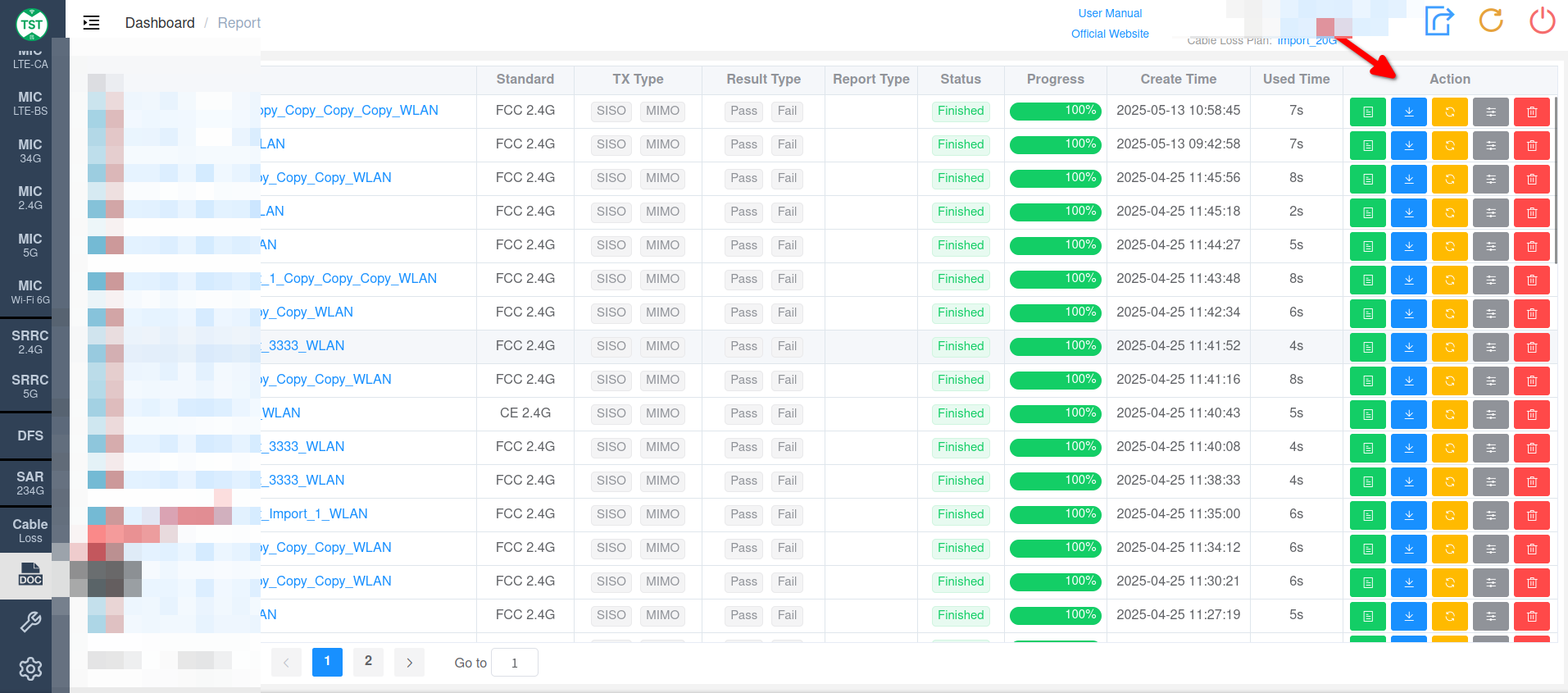Open DFS in the sidebar

[x=30, y=435]
